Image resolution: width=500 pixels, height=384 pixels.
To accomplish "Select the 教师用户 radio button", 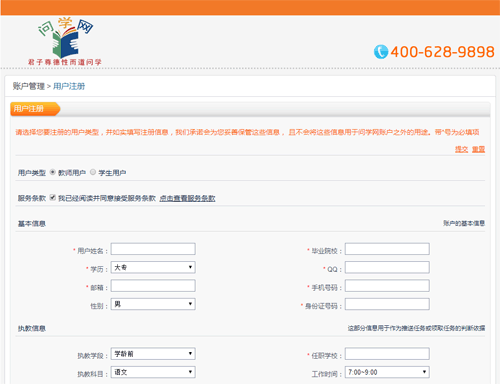I will pyautogui.click(x=53, y=172).
